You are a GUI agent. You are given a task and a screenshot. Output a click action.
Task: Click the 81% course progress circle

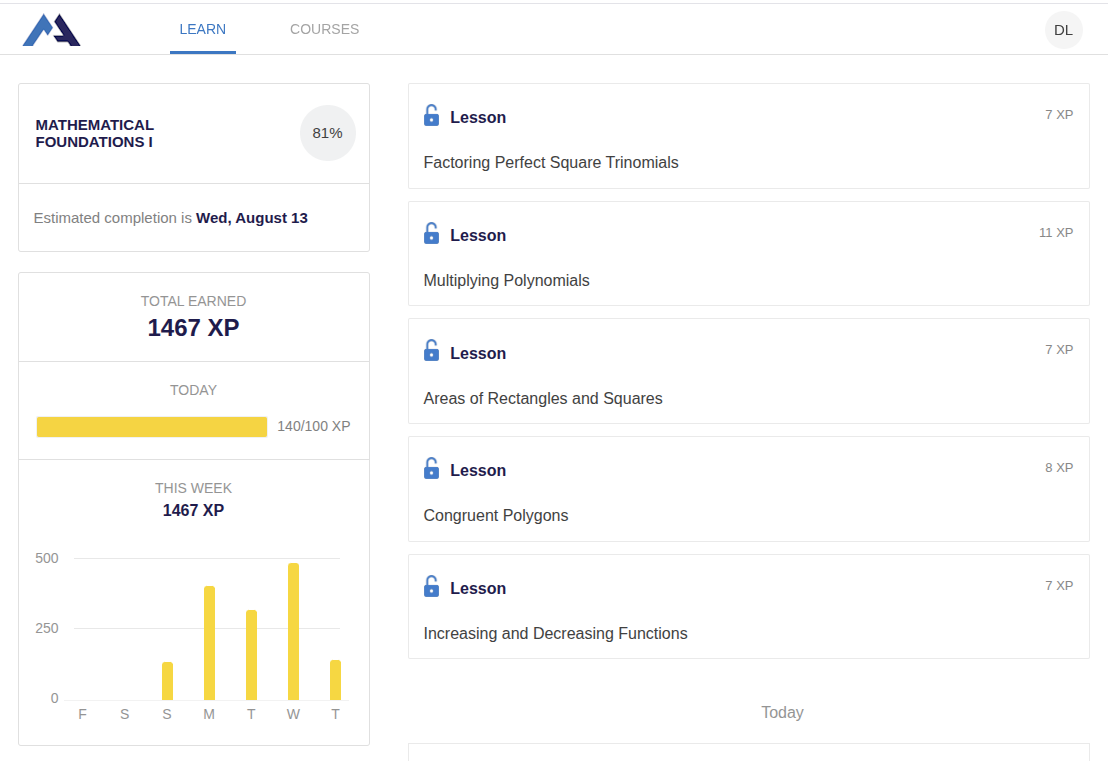[x=327, y=133]
